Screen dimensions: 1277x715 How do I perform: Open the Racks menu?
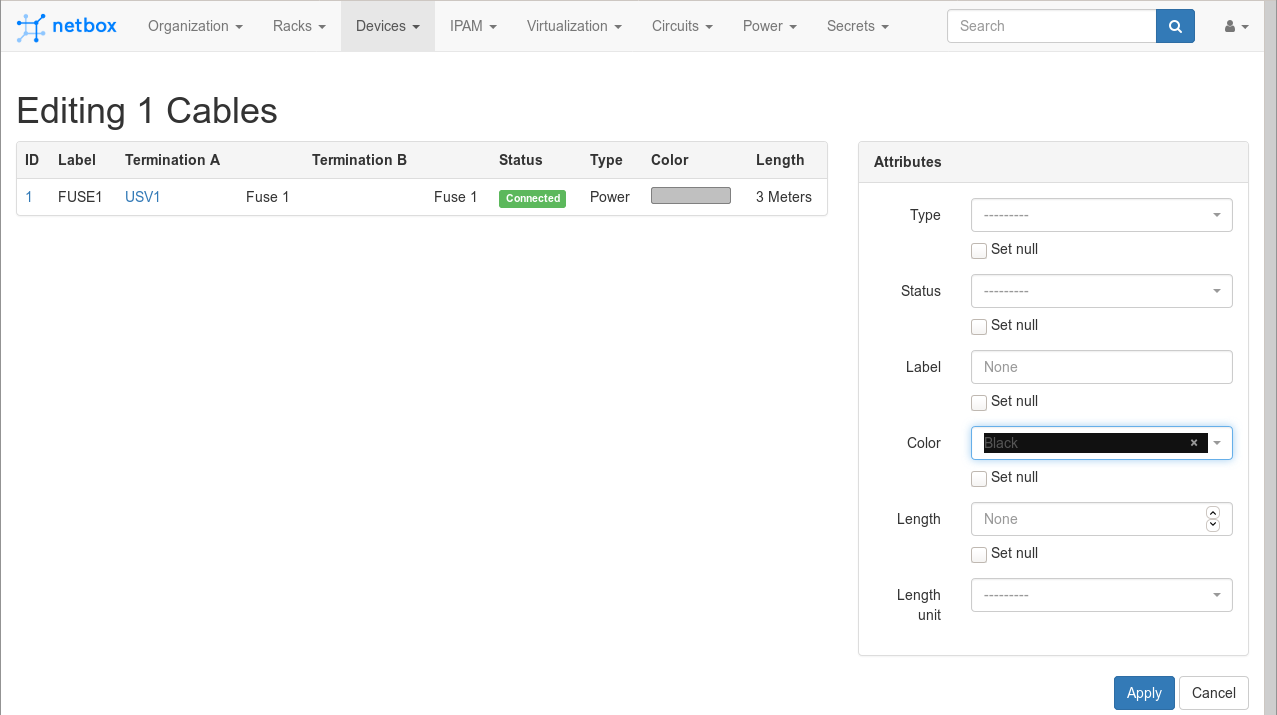(299, 26)
